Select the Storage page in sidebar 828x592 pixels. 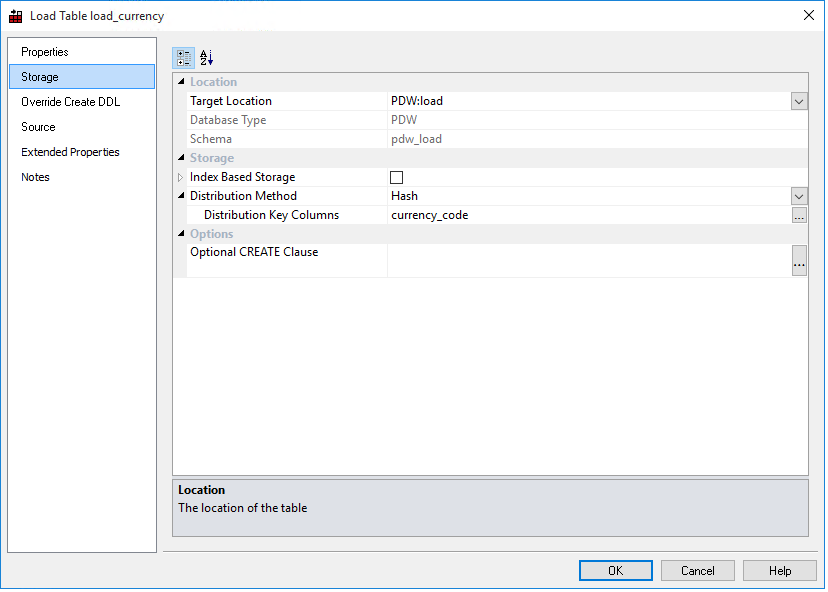point(82,77)
